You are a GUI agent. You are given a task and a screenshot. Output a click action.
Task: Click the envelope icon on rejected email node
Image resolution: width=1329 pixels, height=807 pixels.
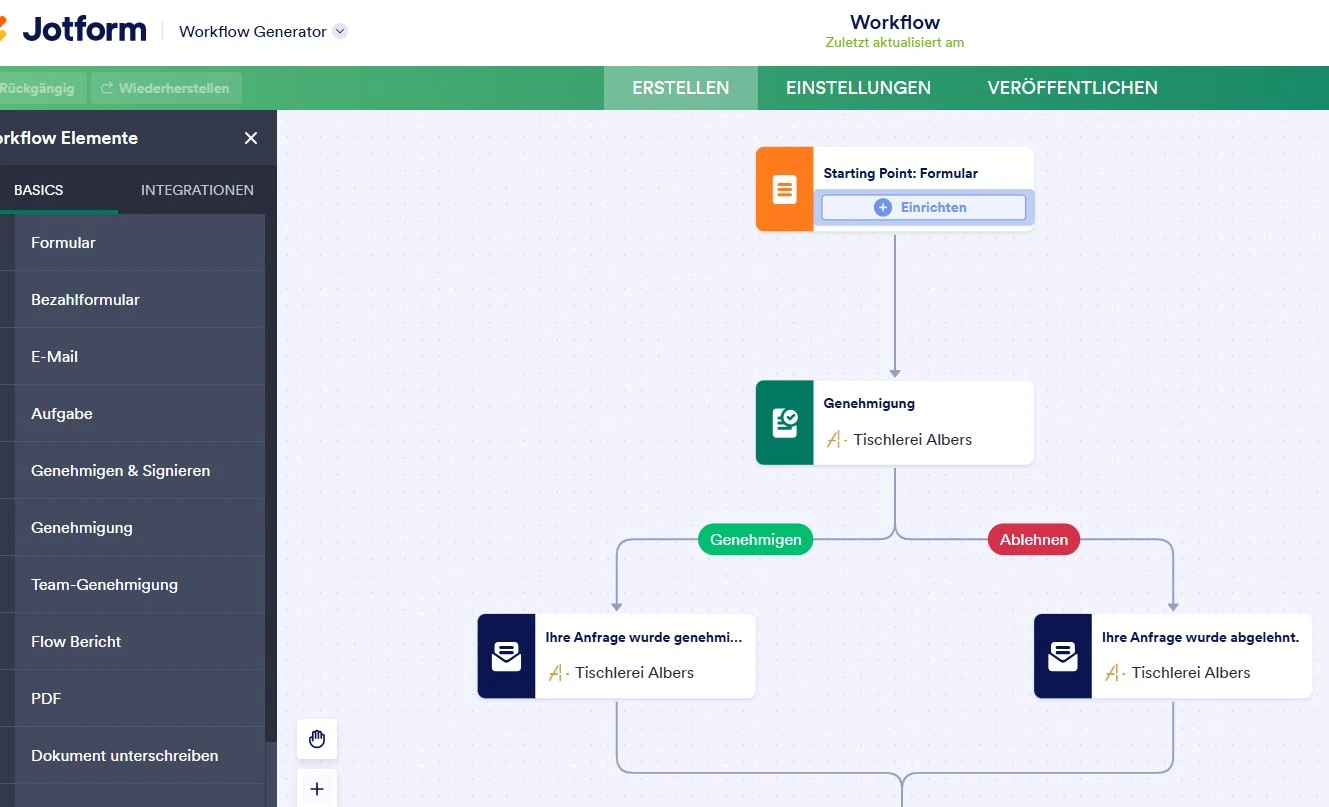pyautogui.click(x=1063, y=656)
